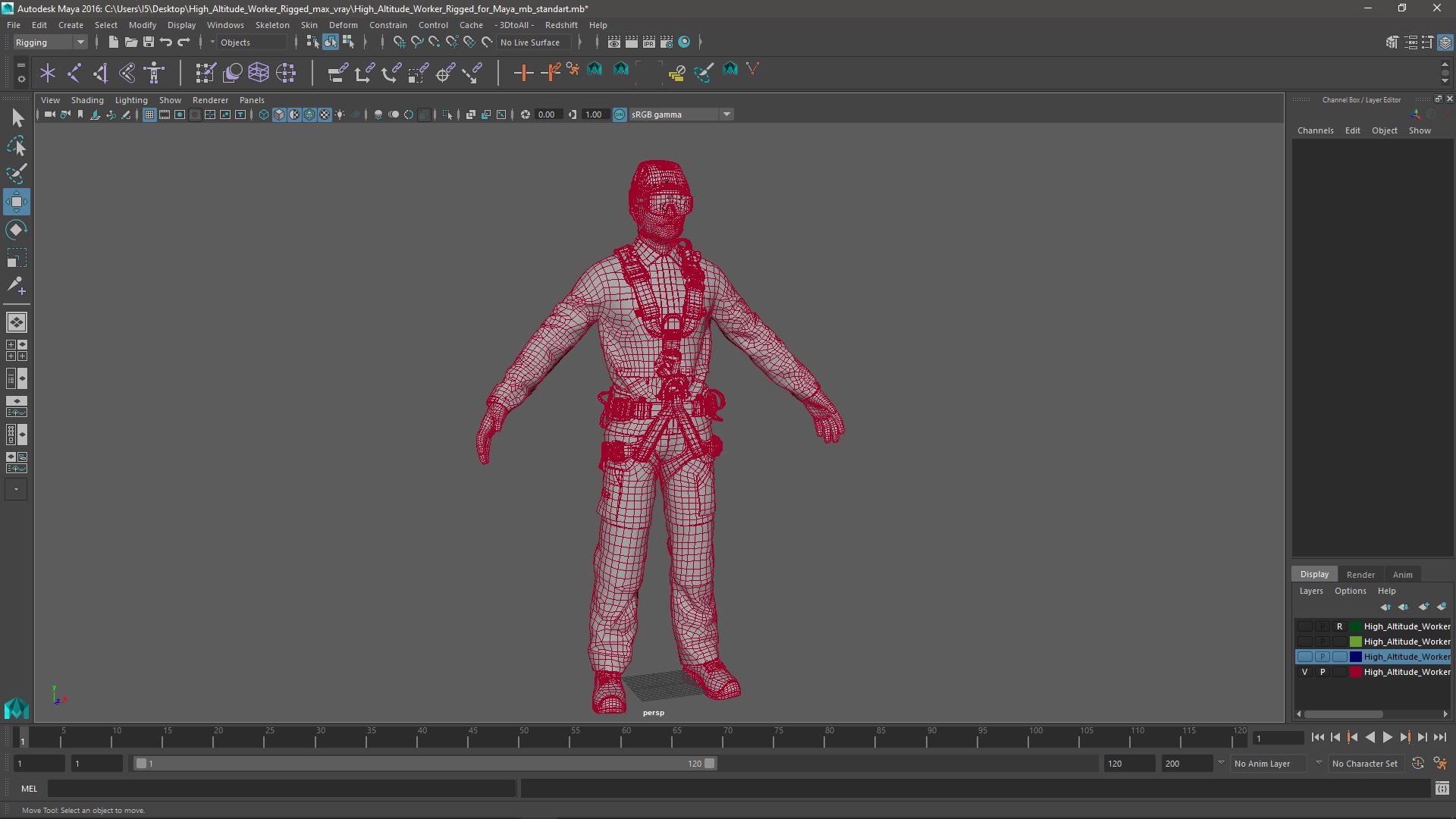The image size is (1456, 819).
Task: Click the Parent constraint shelf icon
Action: click(337, 73)
